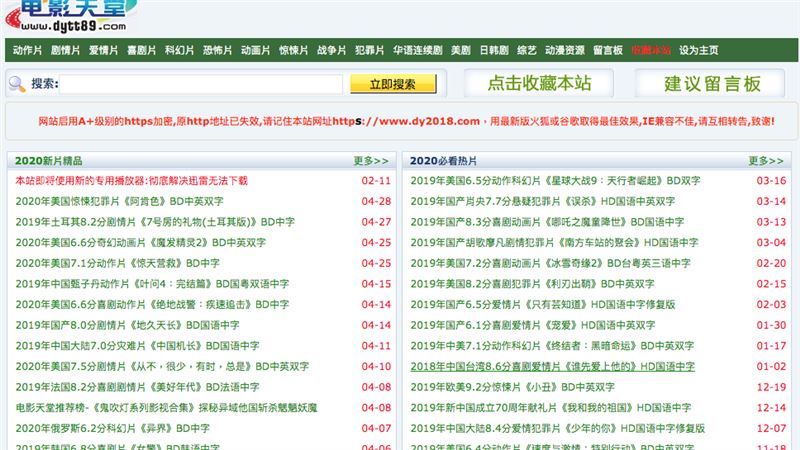This screenshot has height=450, width=800.
Task: Open hot movie 《终结者：黑暗命运》
Action: point(552,346)
